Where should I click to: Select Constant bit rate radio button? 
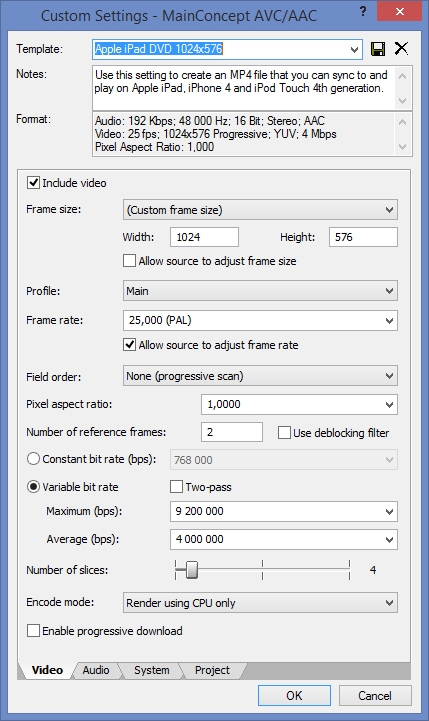(33, 459)
